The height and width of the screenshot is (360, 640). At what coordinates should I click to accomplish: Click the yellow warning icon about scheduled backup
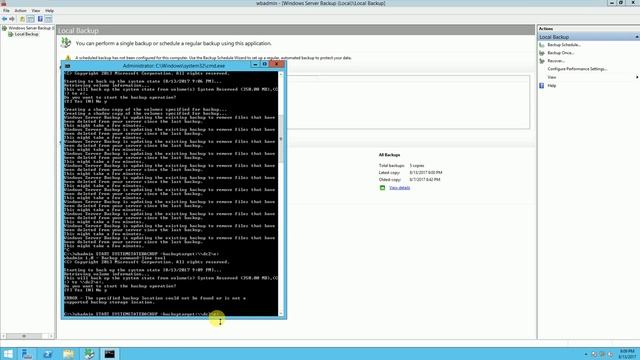click(x=68, y=58)
